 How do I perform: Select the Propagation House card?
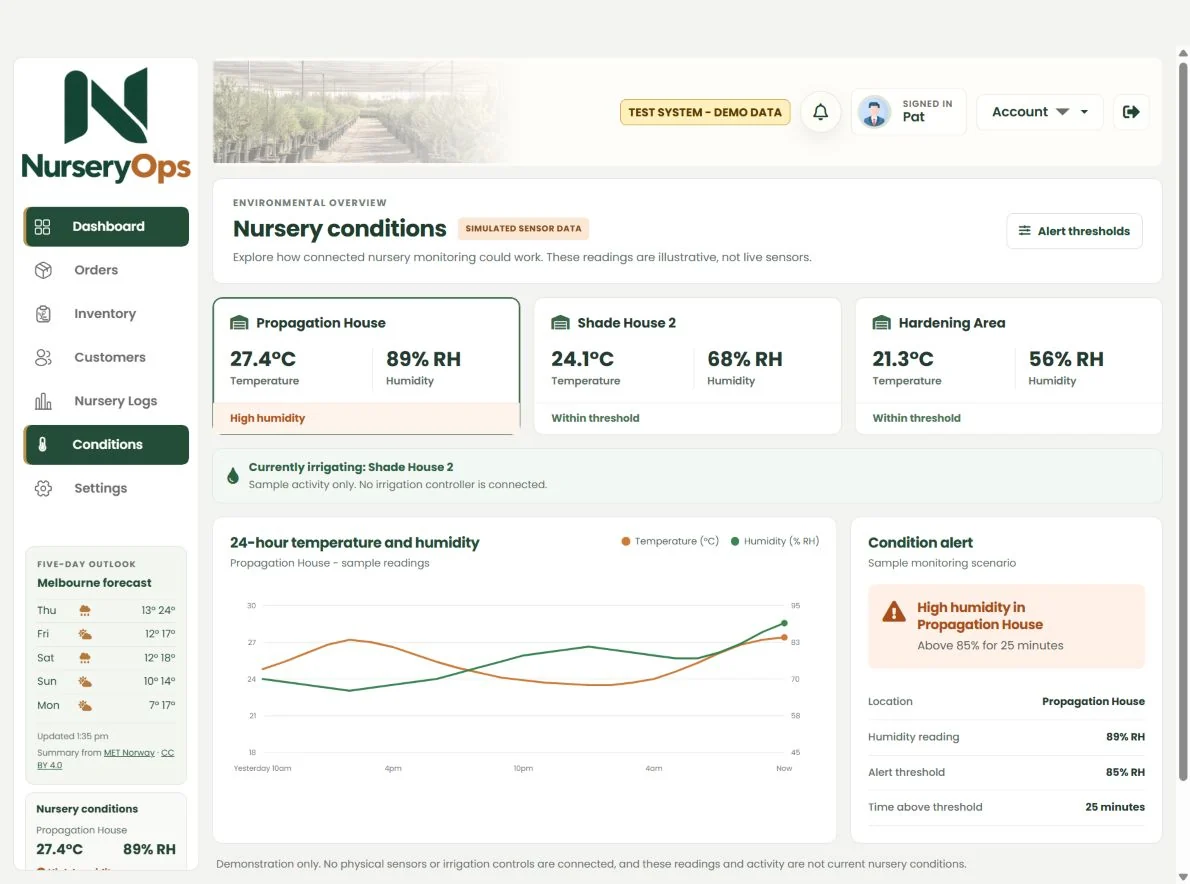point(367,366)
